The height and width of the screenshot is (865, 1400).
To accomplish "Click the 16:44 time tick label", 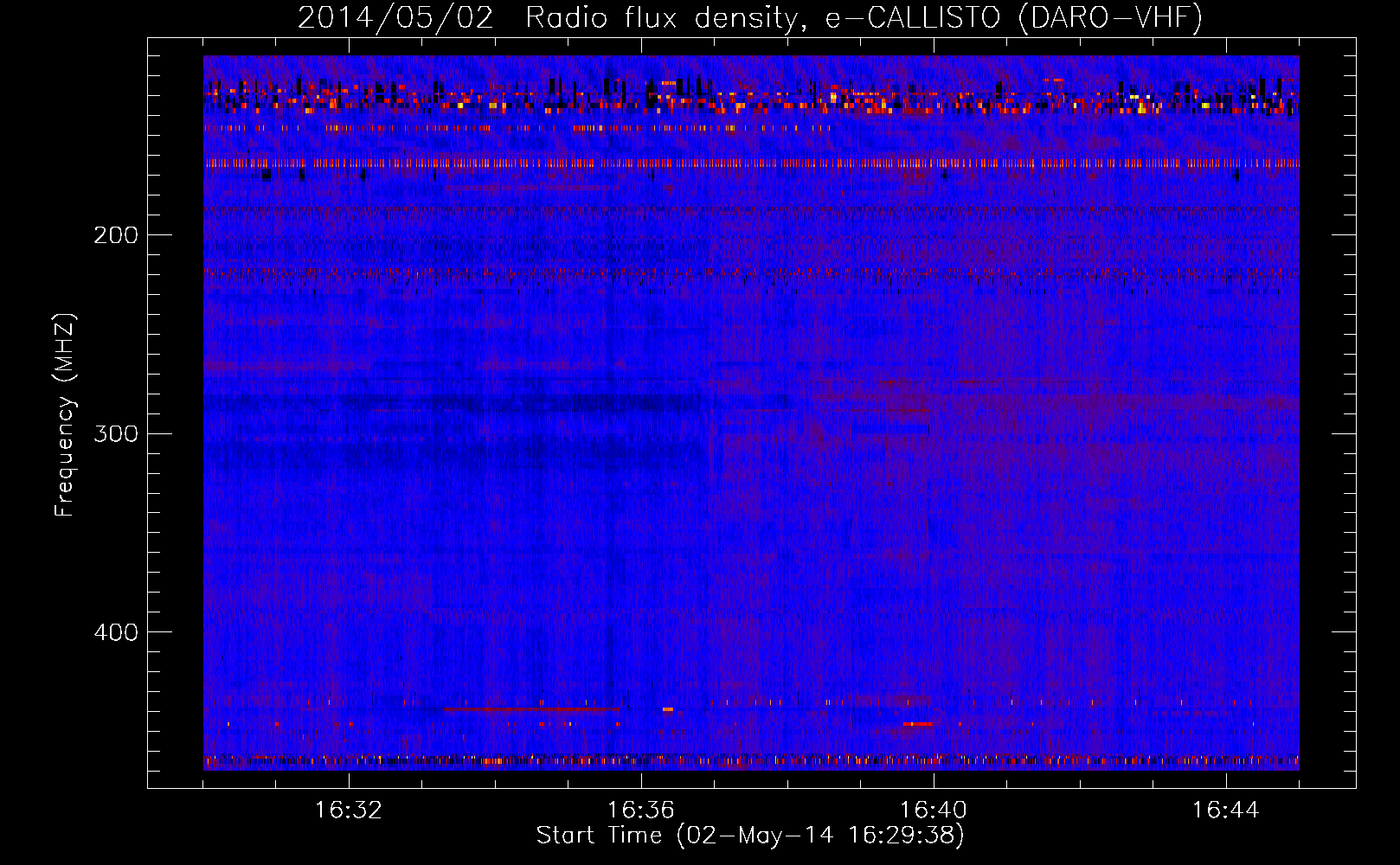I will pyautogui.click(x=1226, y=811).
